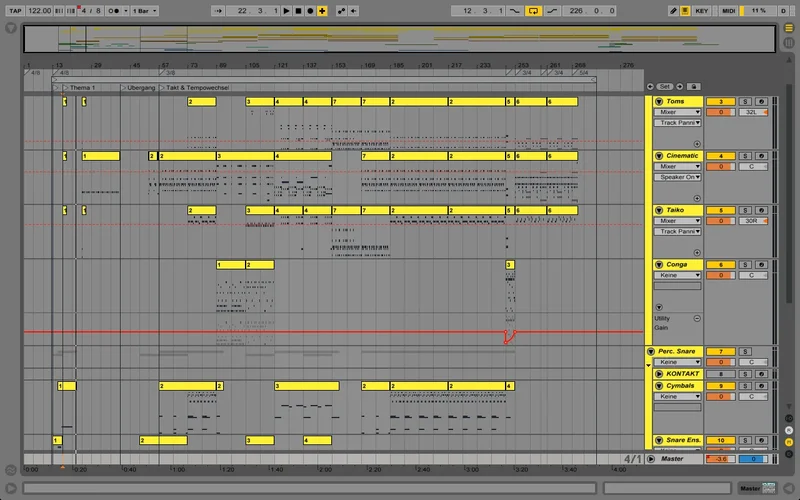Toggle the Loop switch
The image size is (800, 500).
click(x=533, y=11)
